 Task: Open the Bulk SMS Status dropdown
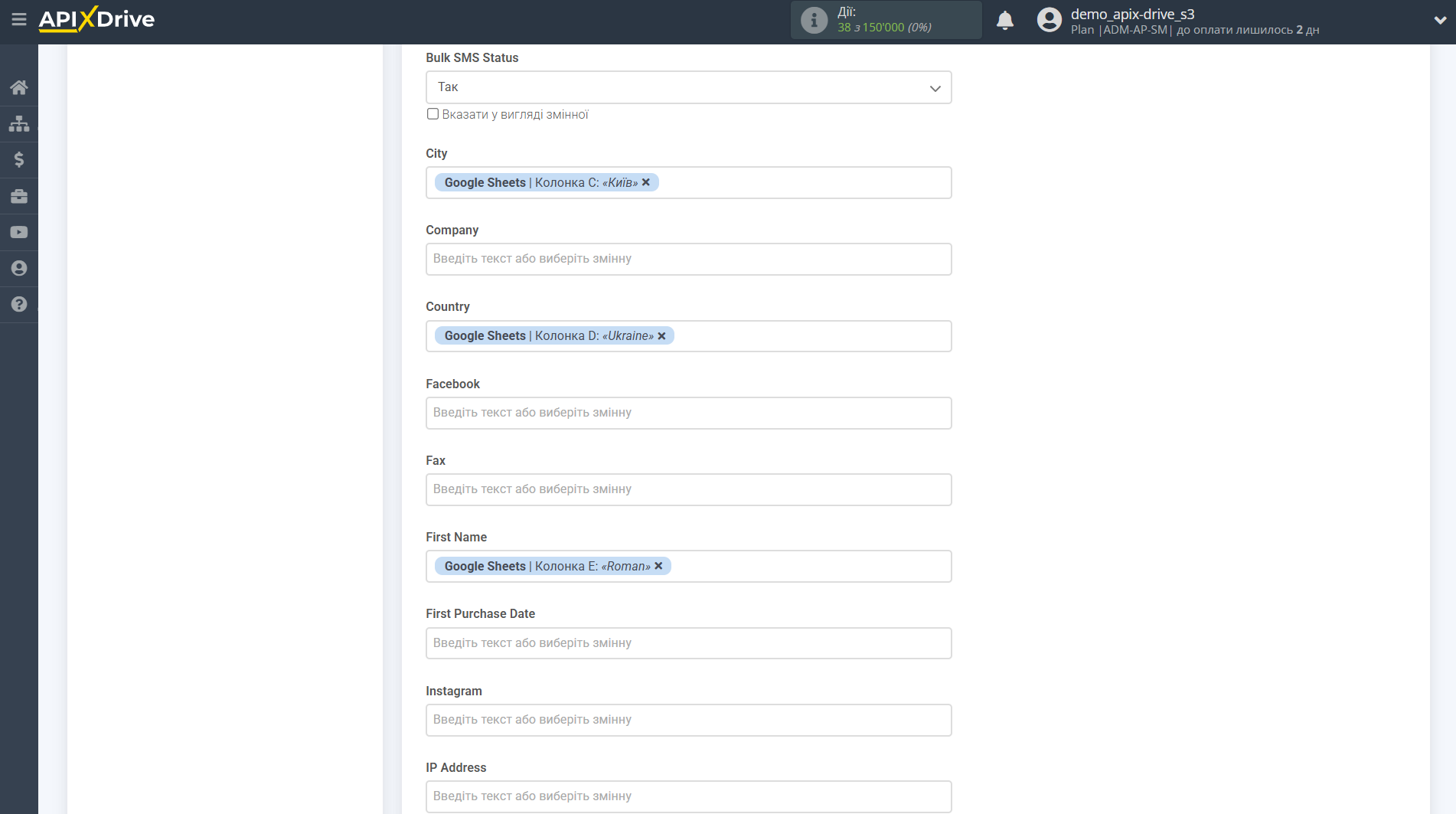coord(688,87)
